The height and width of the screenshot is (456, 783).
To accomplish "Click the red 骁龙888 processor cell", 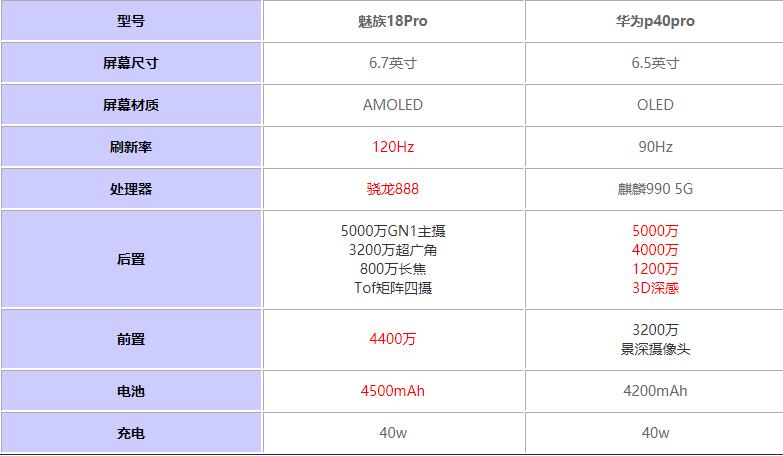I will tap(393, 188).
